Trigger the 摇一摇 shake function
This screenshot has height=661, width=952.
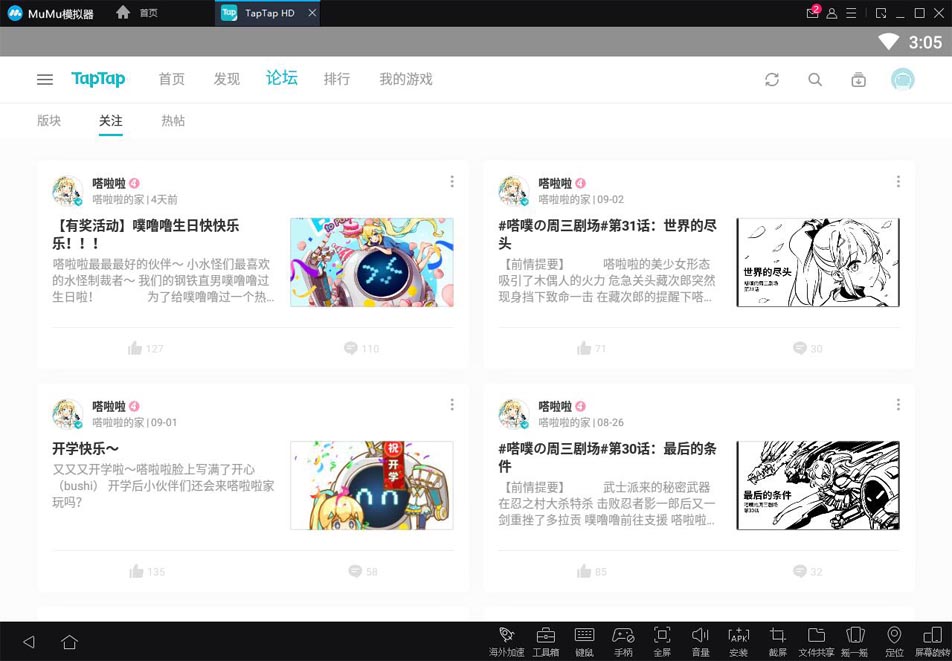pos(855,642)
